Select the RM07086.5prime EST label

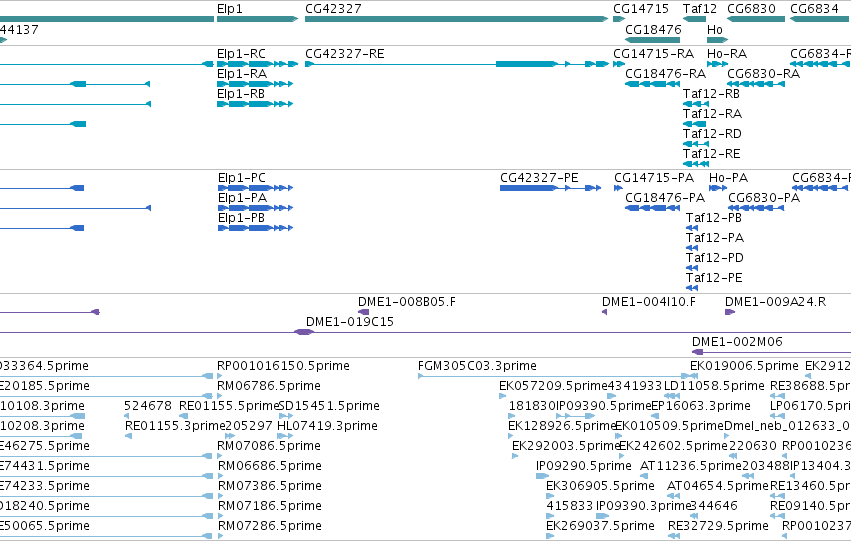pos(269,447)
